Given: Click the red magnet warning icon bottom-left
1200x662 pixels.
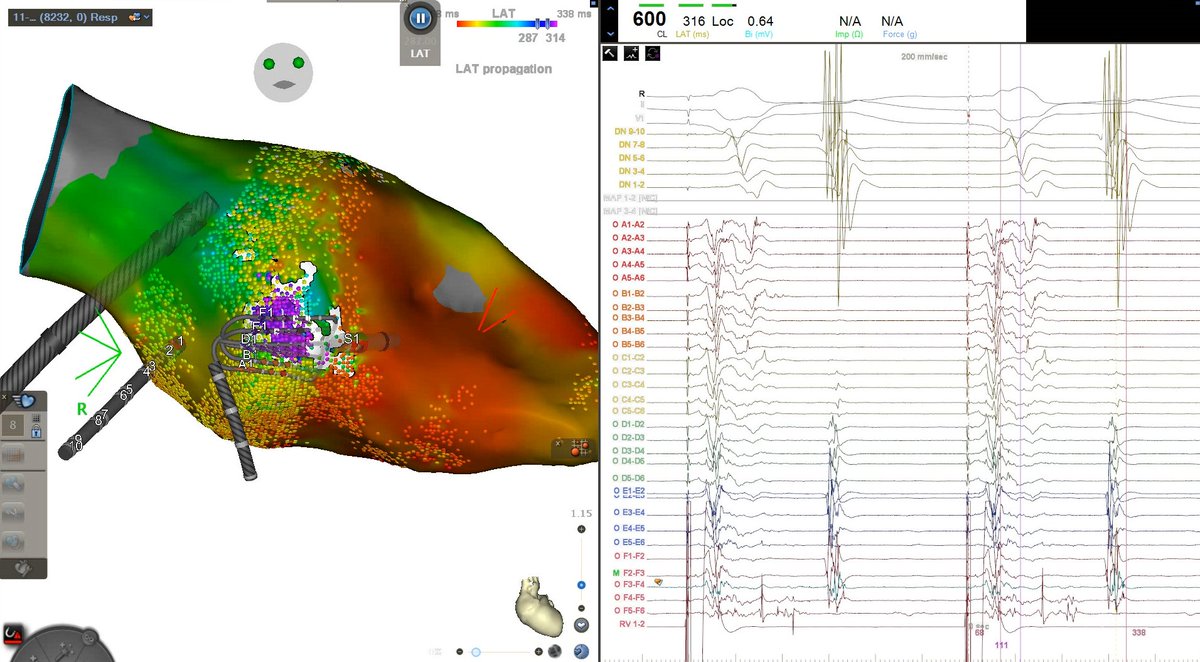Looking at the screenshot, I should point(11,634).
